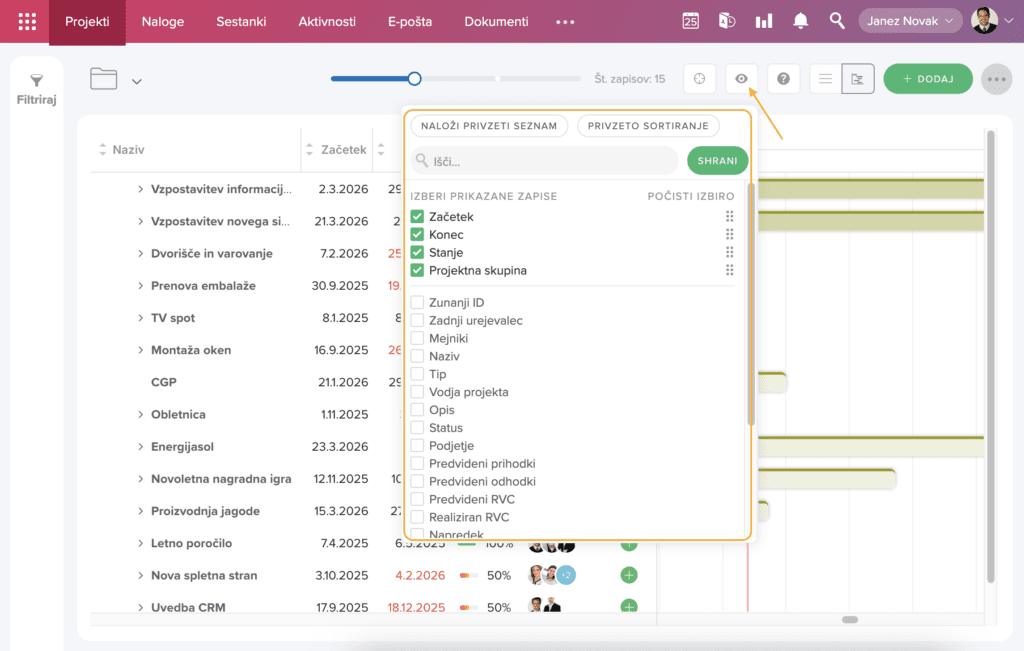Open the folder dropdown chevron

[137, 81]
